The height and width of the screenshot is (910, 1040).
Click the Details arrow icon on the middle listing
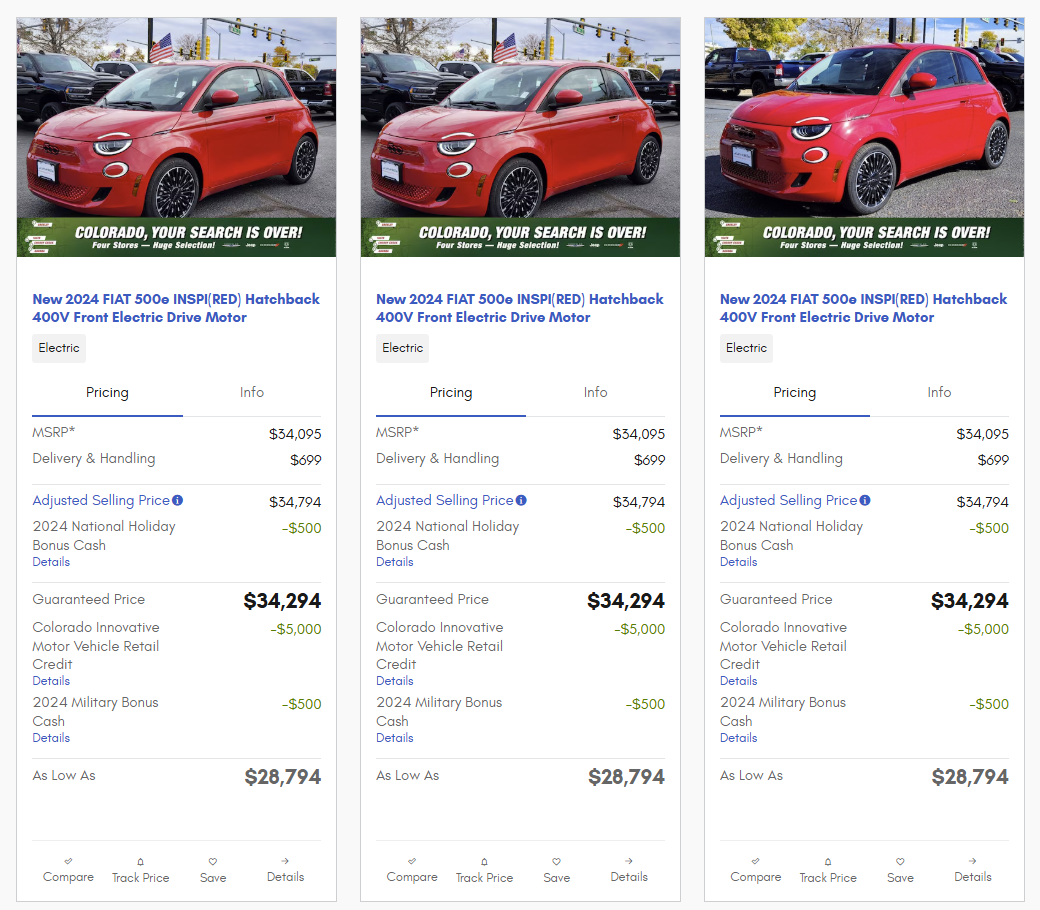(629, 861)
